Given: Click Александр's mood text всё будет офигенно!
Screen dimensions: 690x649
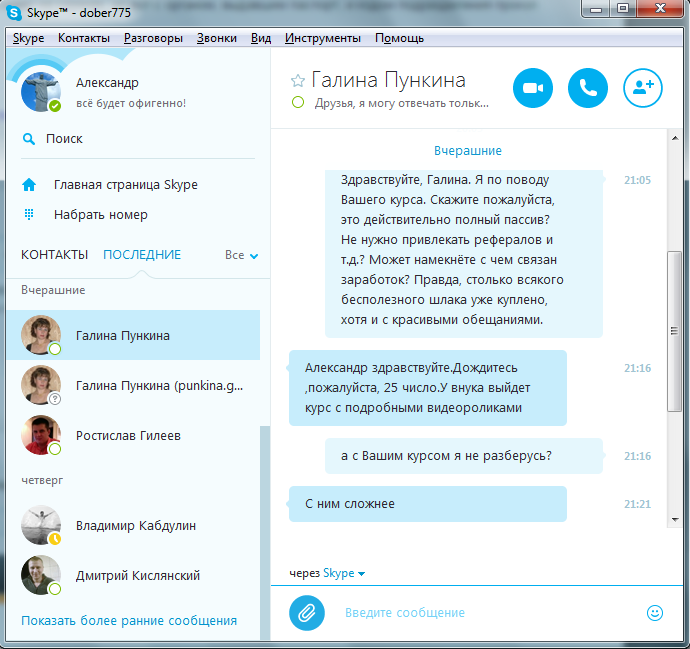Looking at the screenshot, I should pos(131,103).
